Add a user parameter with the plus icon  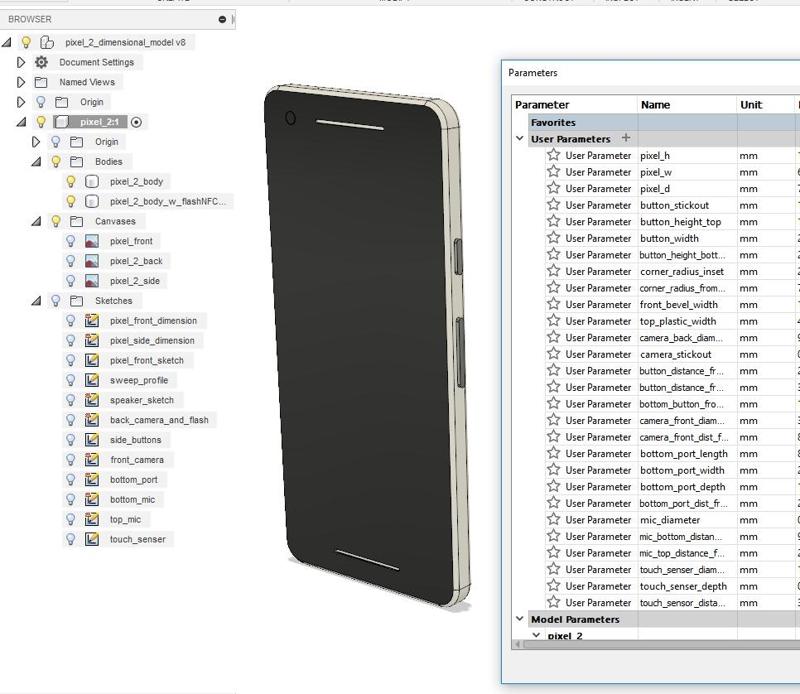click(626, 138)
